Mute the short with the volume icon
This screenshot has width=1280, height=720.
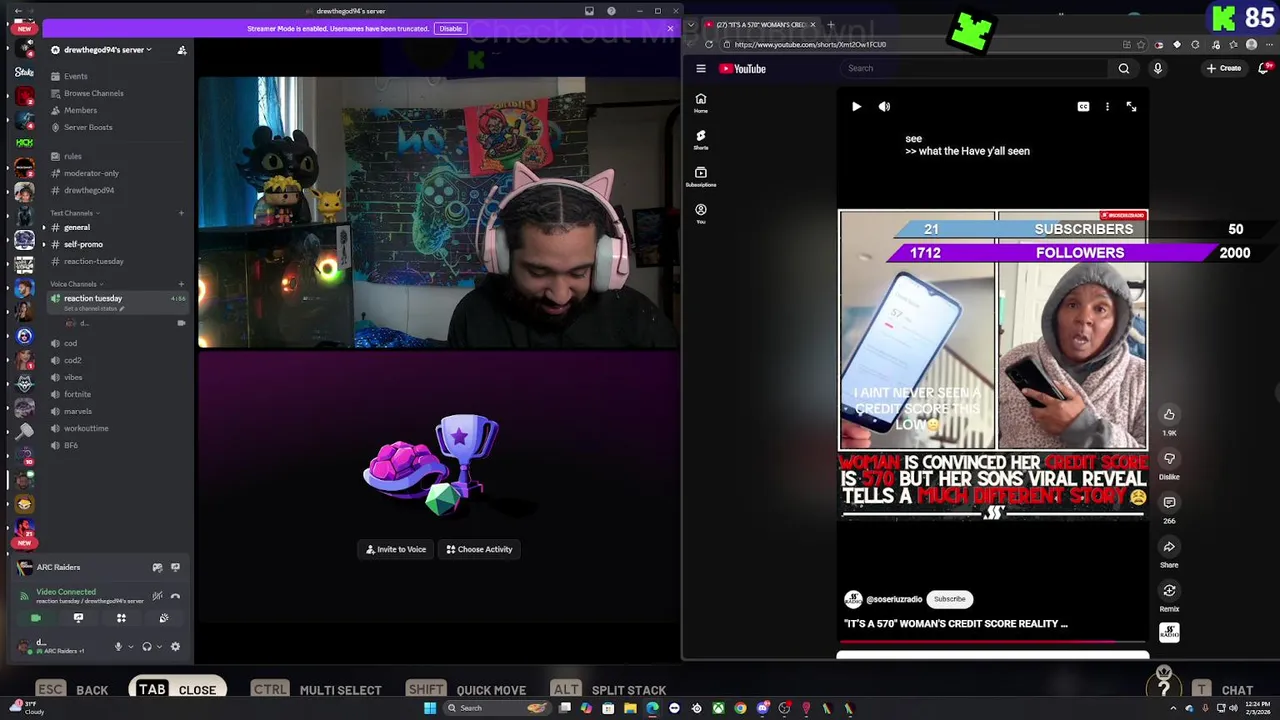(884, 106)
